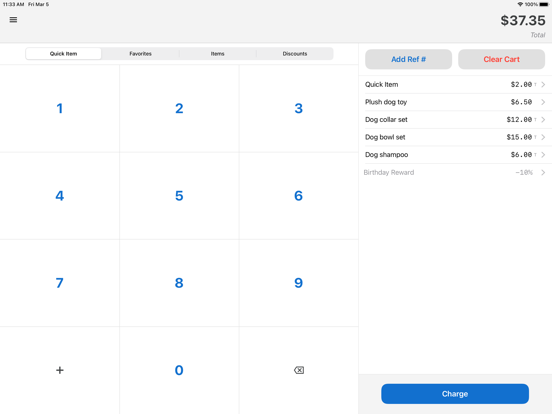Image resolution: width=552 pixels, height=414 pixels.
Task: Switch to Favorites tab
Action: point(140,54)
